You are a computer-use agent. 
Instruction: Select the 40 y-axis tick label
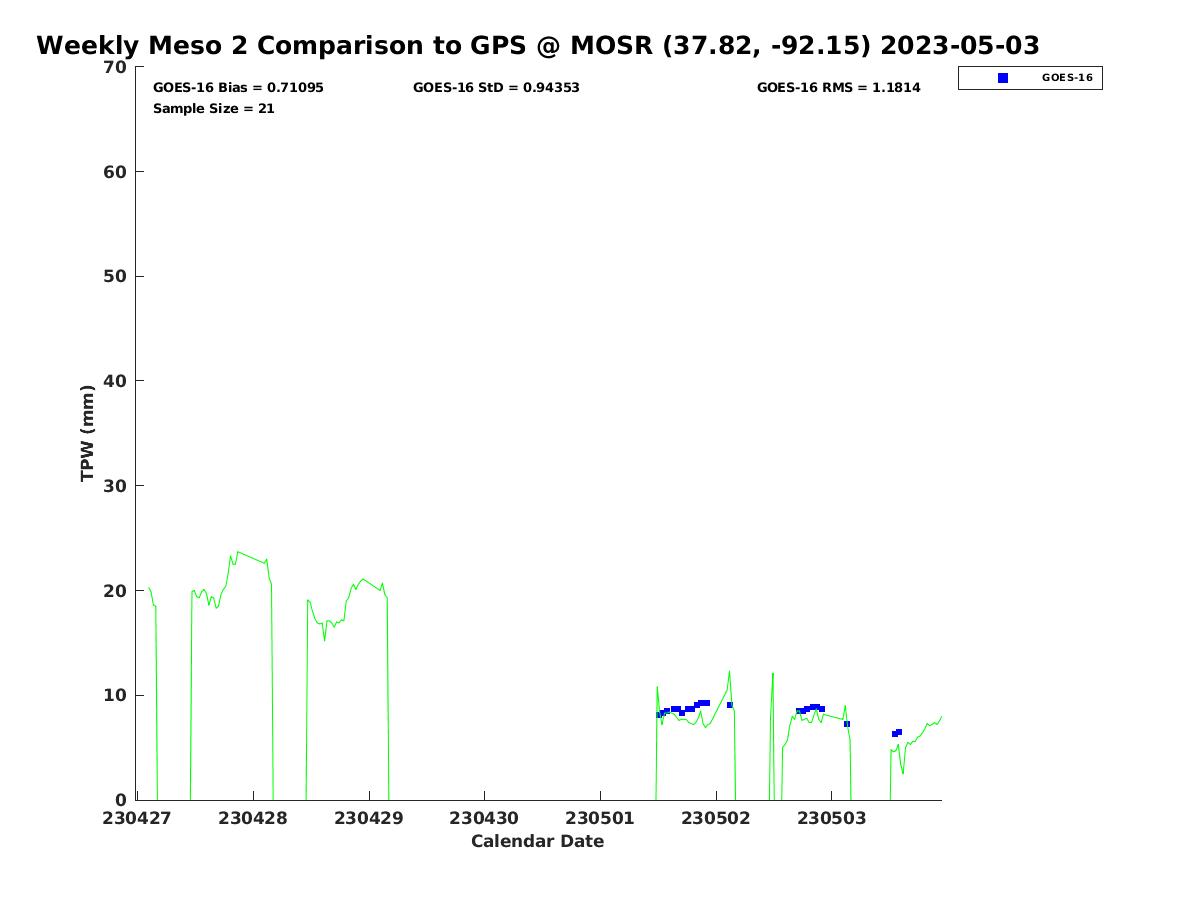(x=116, y=381)
